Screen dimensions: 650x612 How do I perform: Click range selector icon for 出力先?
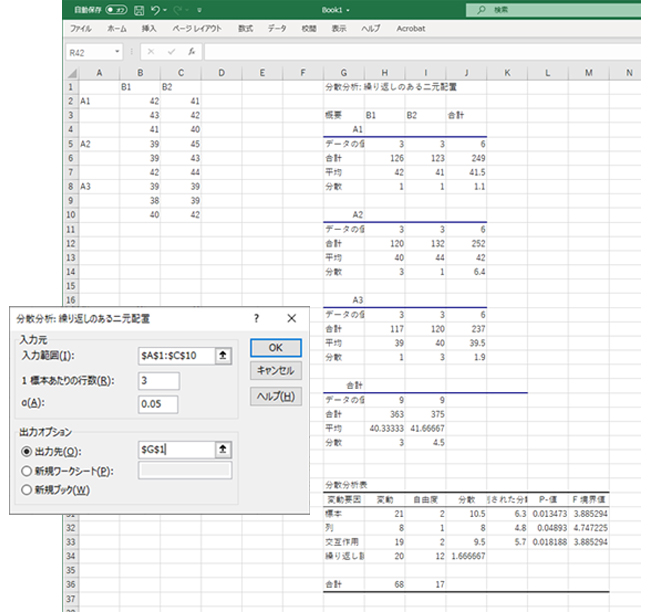point(223,449)
